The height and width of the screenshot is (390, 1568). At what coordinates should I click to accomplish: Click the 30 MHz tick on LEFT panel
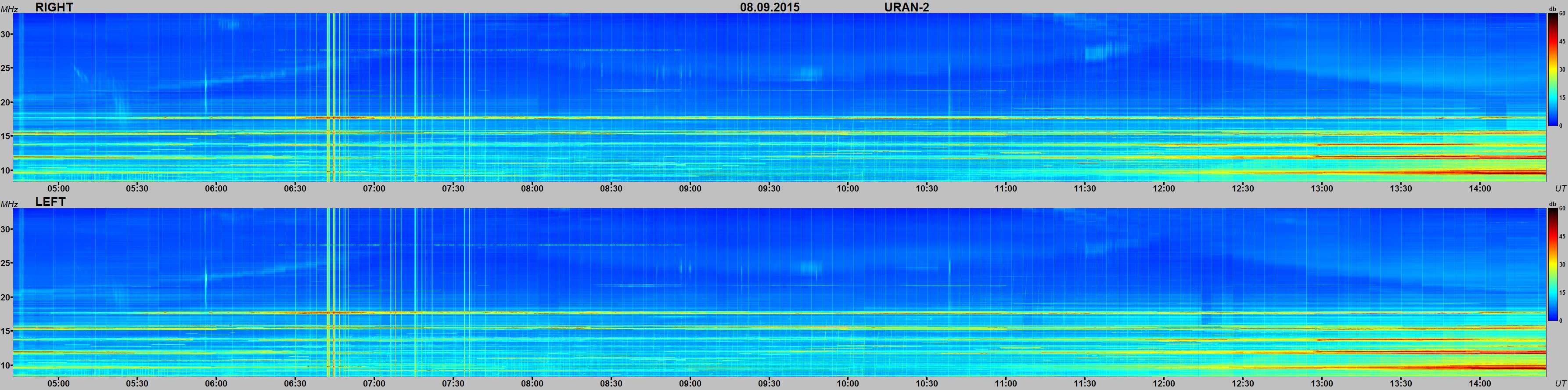[5, 230]
